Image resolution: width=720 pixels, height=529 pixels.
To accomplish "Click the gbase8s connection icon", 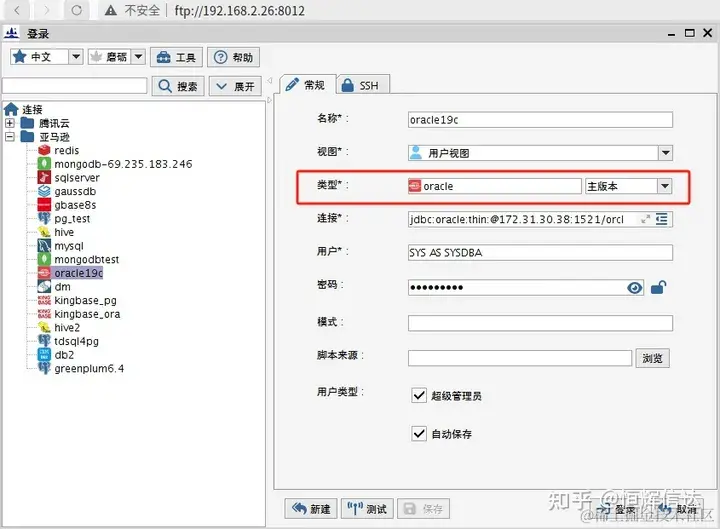I will click(44, 205).
